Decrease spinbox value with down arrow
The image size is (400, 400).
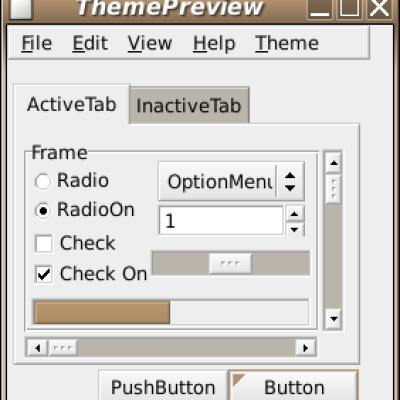(294, 229)
